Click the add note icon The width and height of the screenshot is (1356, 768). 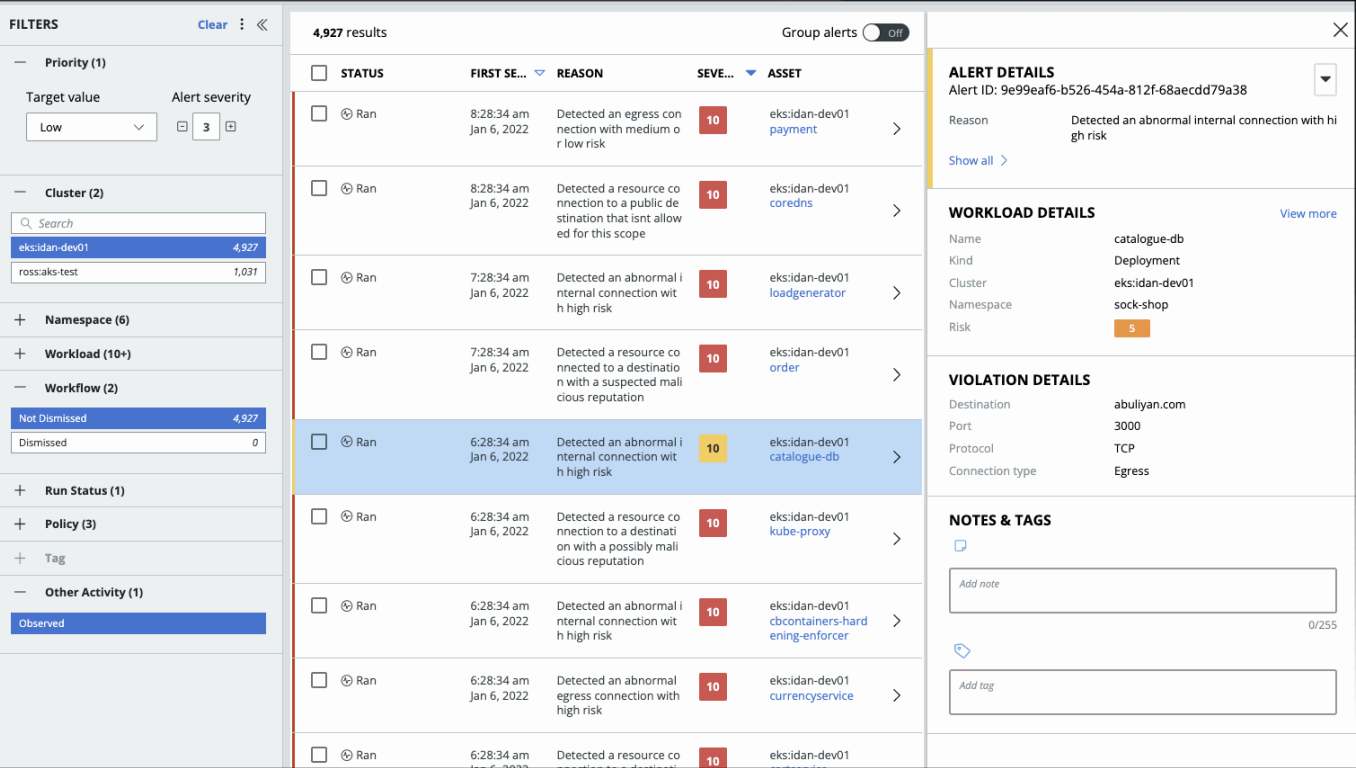(x=960, y=546)
